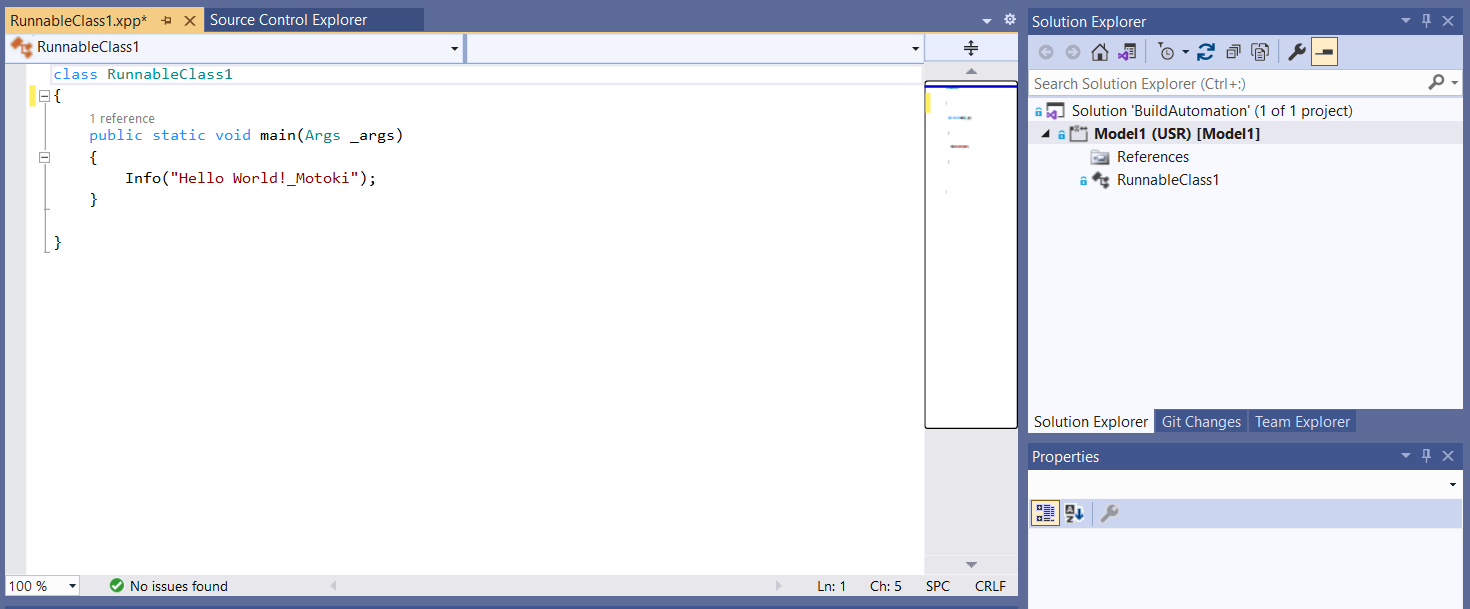Toggle auto-hide pin on Properties panel

(1427, 456)
